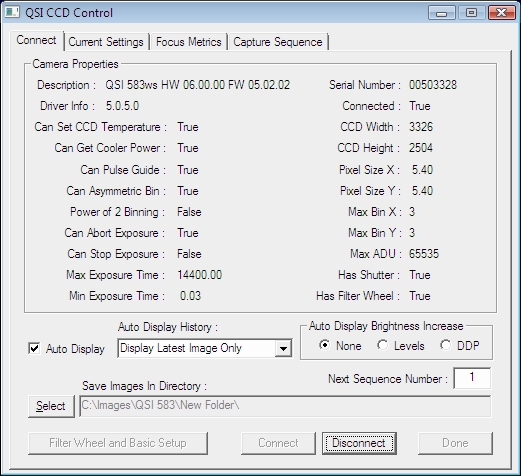The height and width of the screenshot is (476, 521).
Task: Choose the Levels brightness radio option
Action: coord(382,345)
